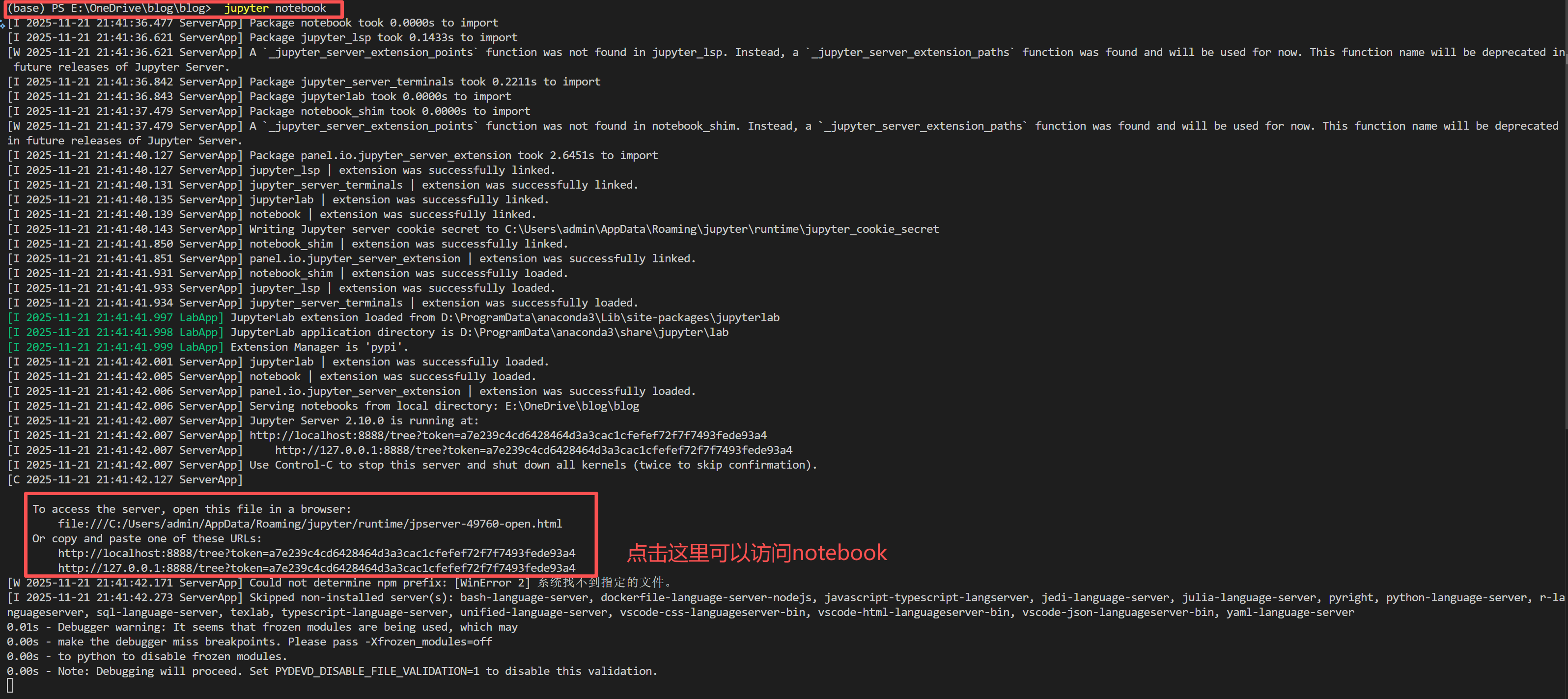Click the 127.0.0.1:8888 URL in the server log
The image size is (1568, 699).
(533, 450)
